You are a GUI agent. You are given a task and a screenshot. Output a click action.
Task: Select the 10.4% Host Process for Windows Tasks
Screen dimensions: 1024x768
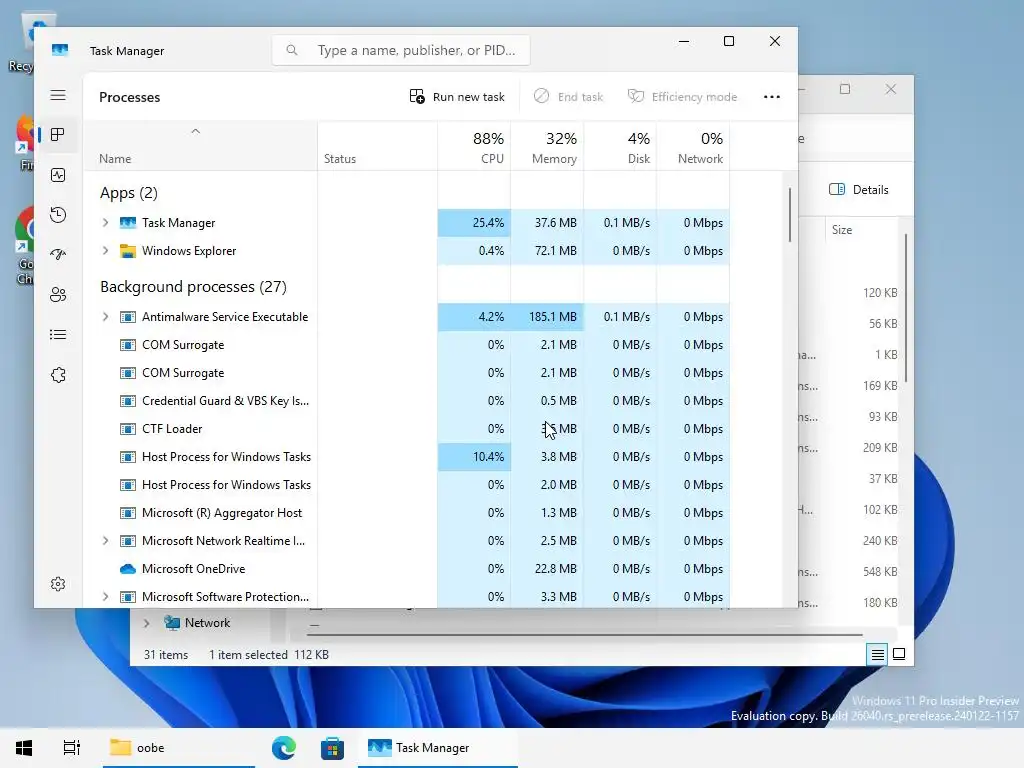click(x=406, y=457)
